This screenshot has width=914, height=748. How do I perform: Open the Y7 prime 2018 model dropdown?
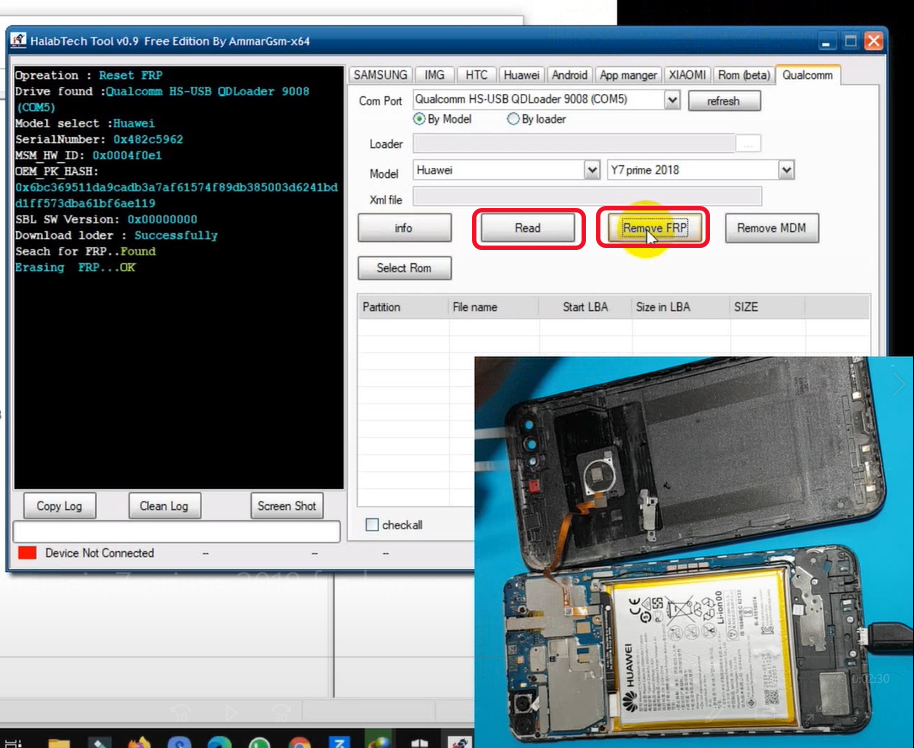786,170
